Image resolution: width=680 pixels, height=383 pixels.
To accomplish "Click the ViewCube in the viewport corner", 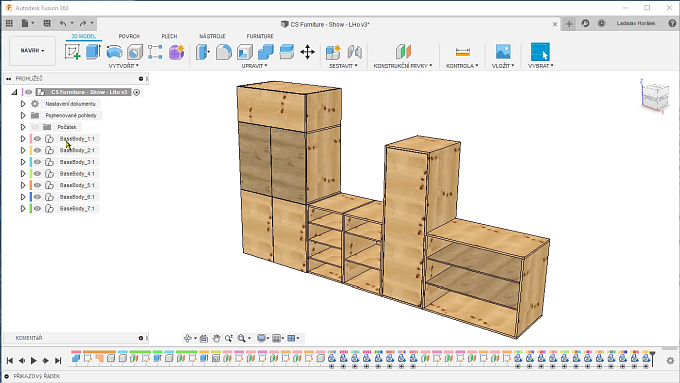I will 654,96.
